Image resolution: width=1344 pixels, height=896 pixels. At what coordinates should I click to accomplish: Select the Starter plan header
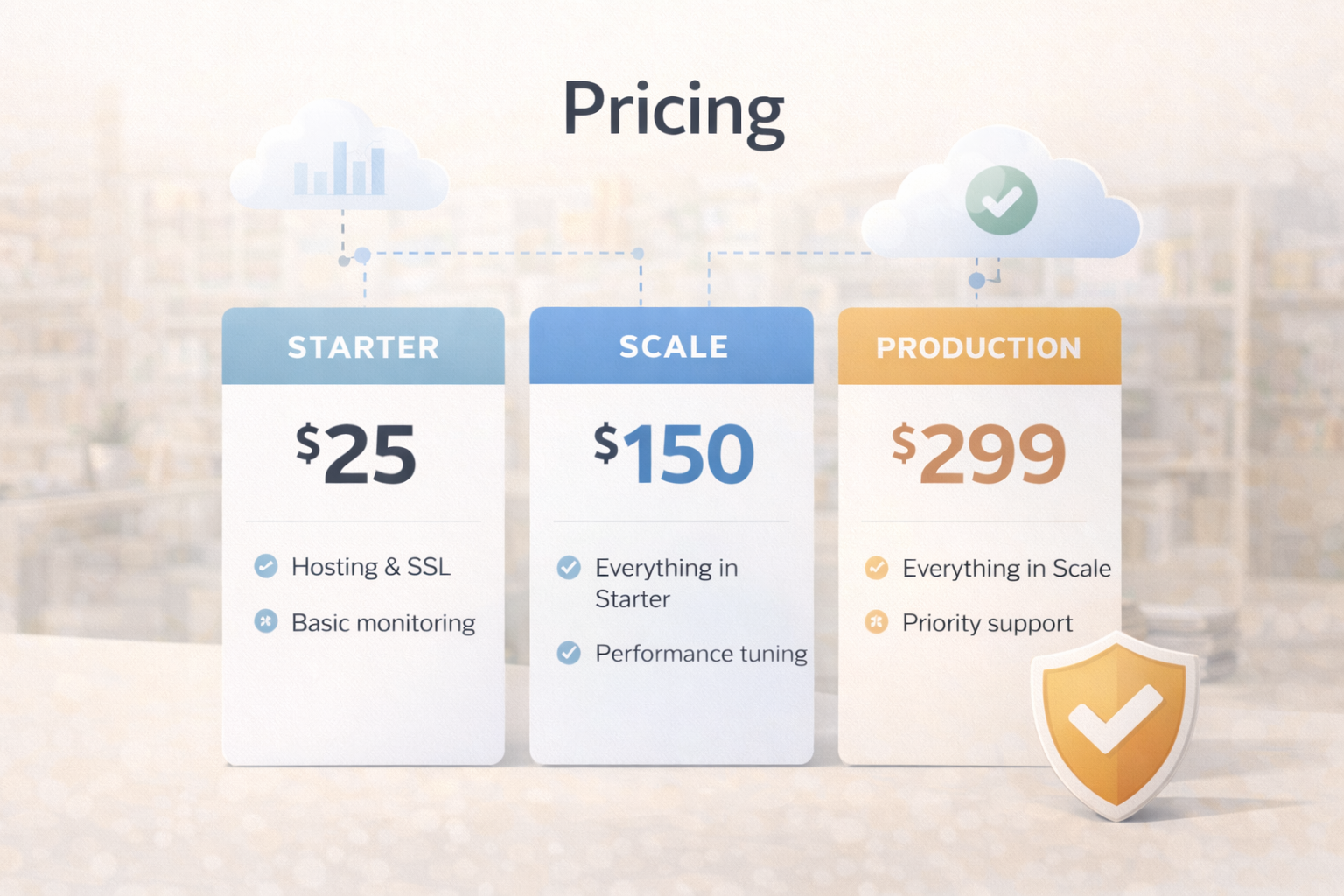[363, 347]
